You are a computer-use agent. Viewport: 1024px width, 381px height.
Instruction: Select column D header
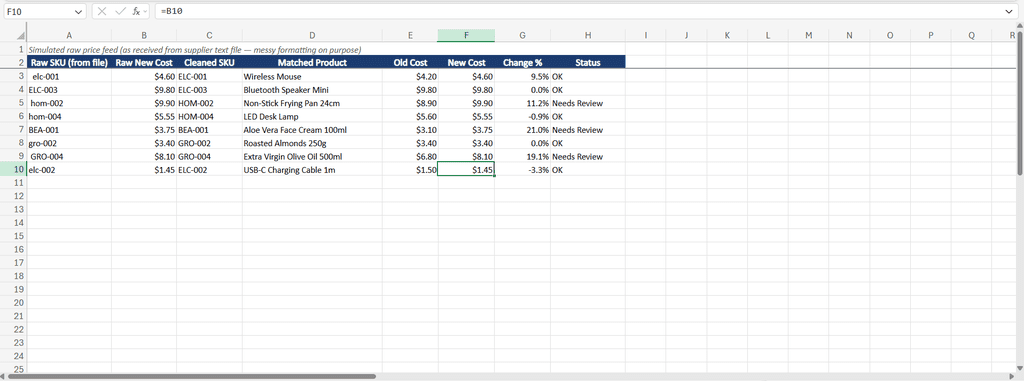(312, 35)
